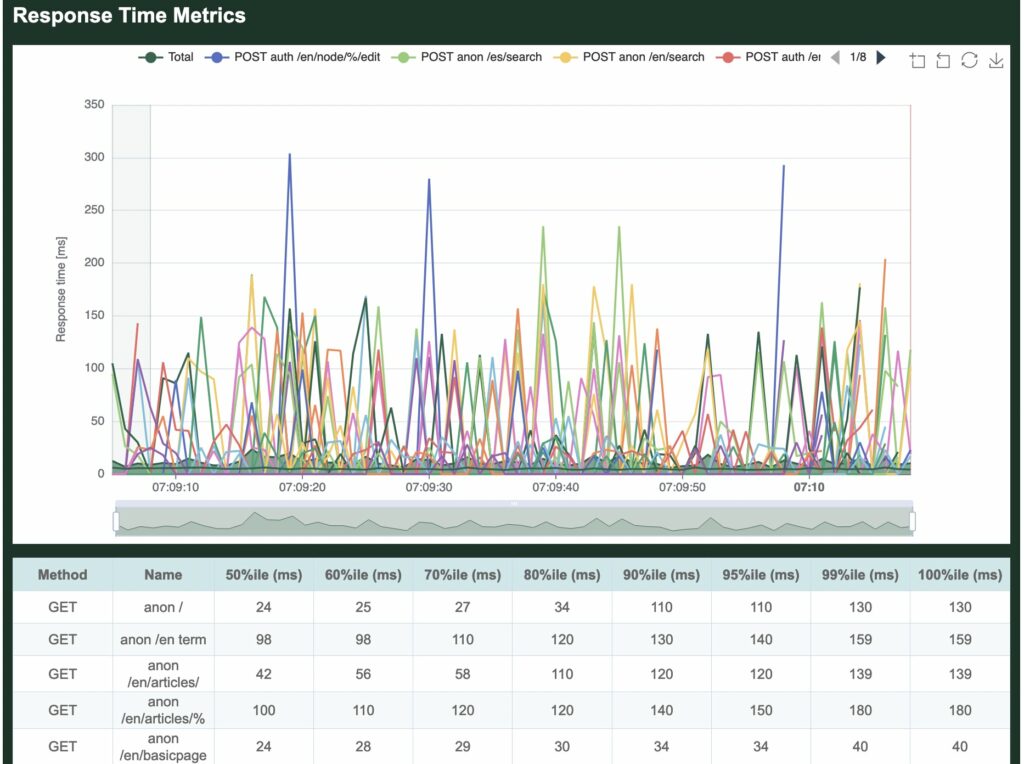Select the 'anon /en term' name cell
1024x764 pixels.
pyautogui.click(x=163, y=640)
